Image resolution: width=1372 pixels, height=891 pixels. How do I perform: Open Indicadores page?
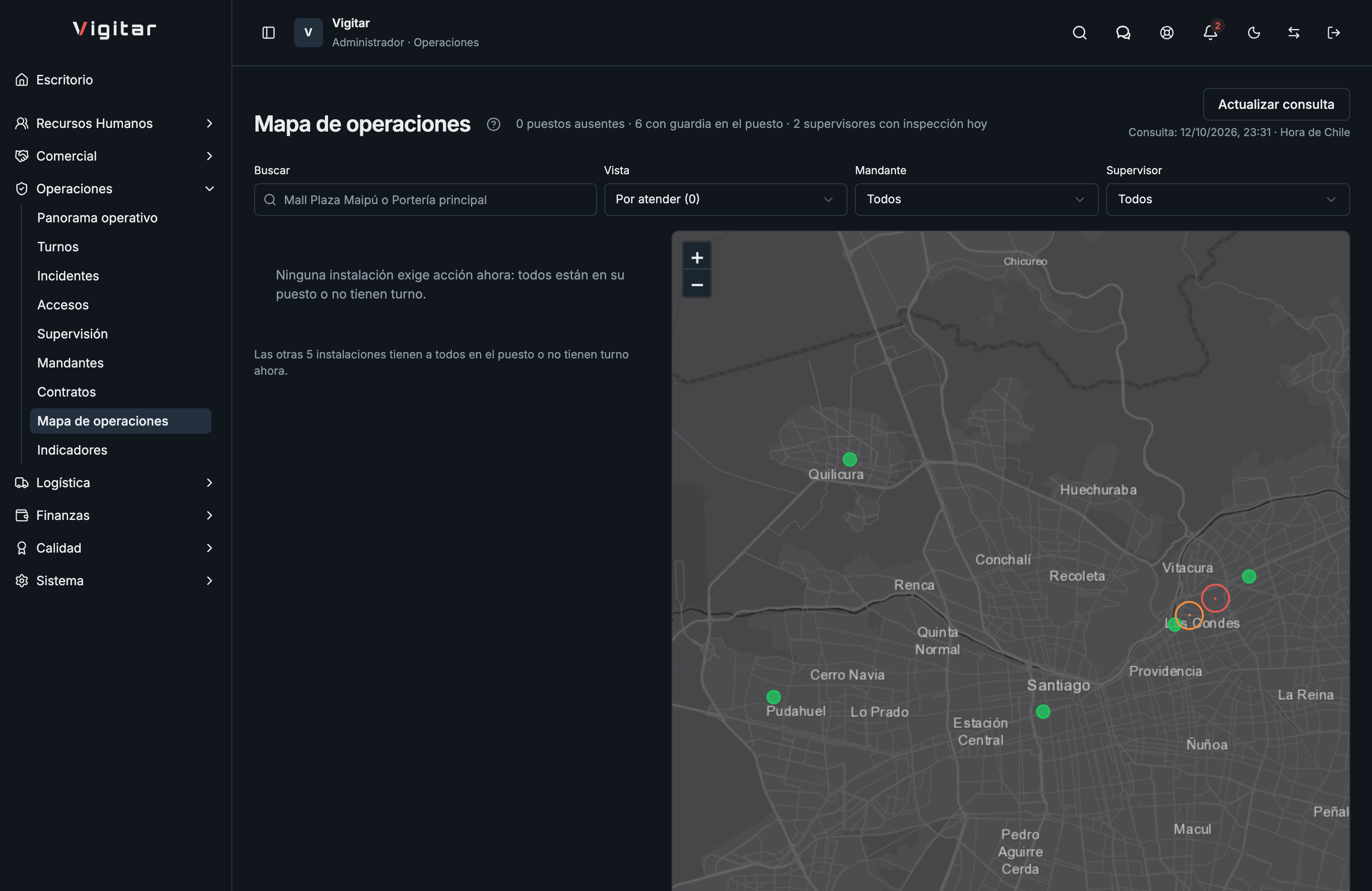[121, 450]
